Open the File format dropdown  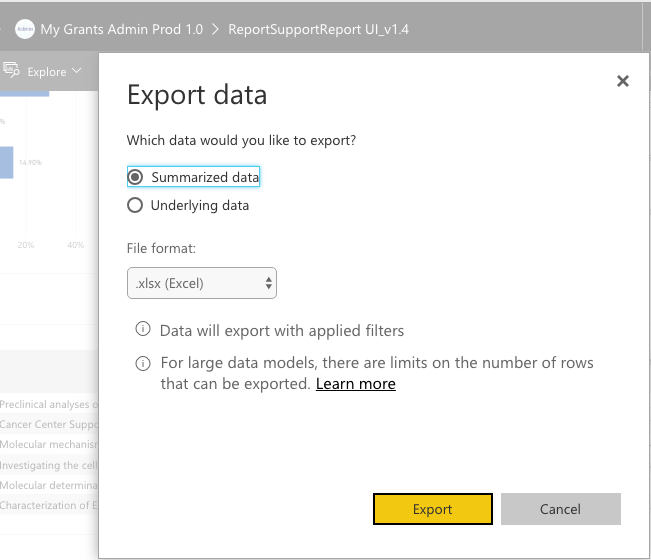202,283
